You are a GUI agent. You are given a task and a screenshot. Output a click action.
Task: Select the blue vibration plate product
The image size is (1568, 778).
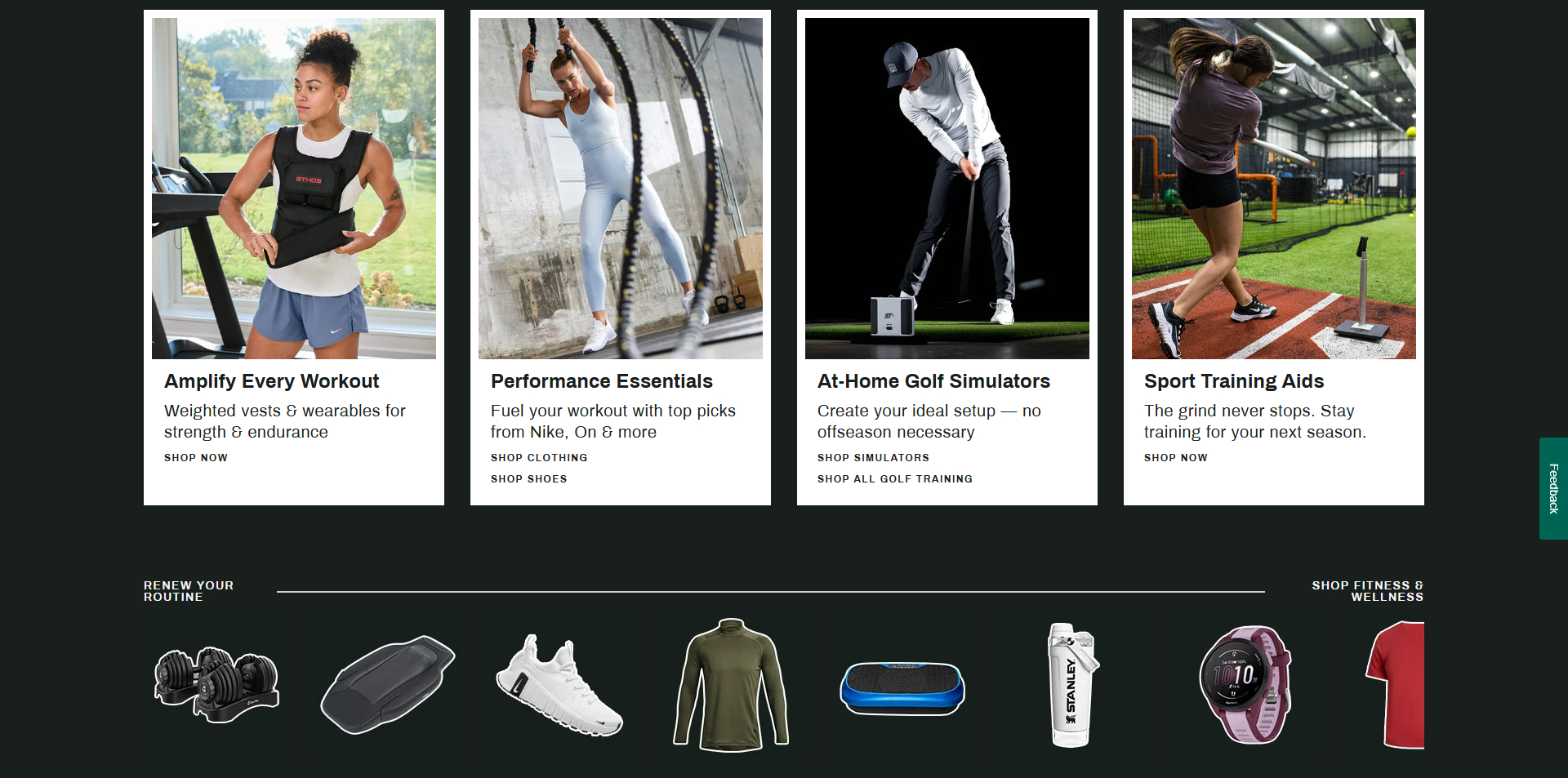(902, 685)
